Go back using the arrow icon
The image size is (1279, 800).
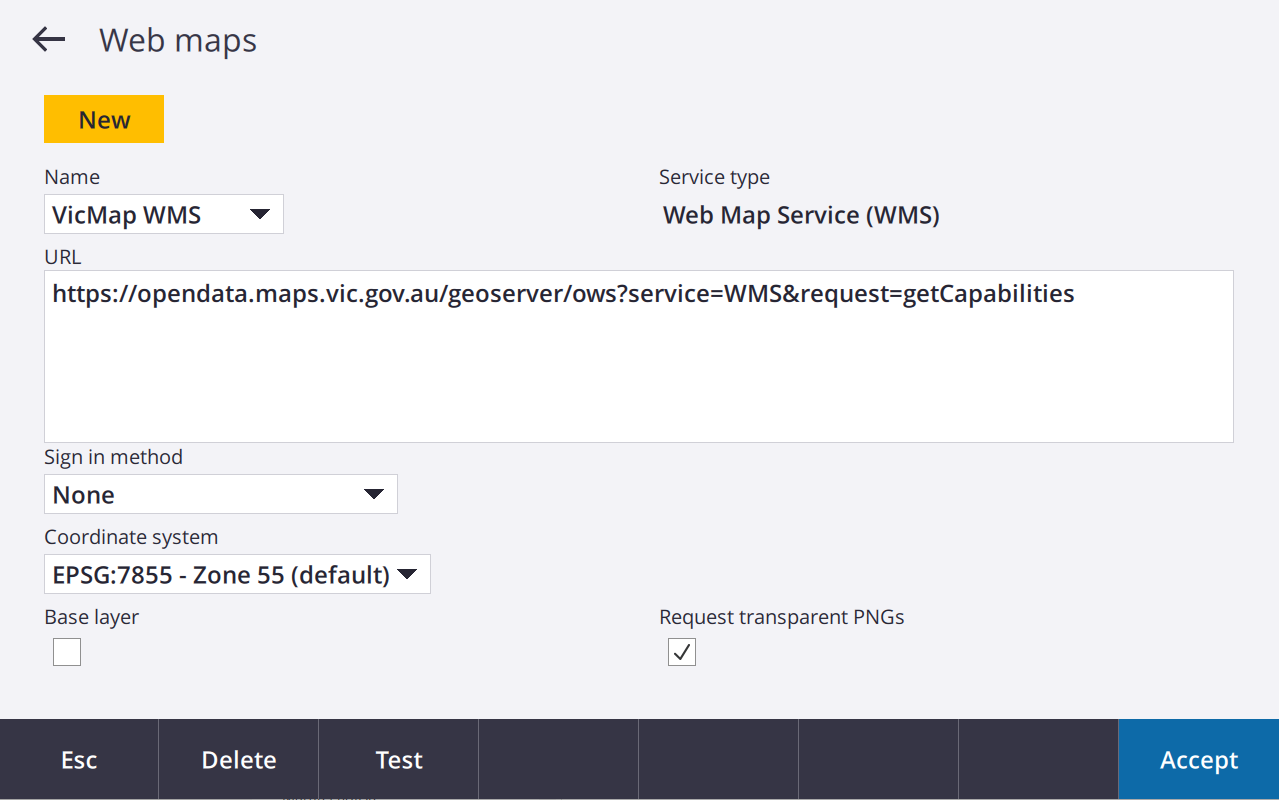pos(48,40)
